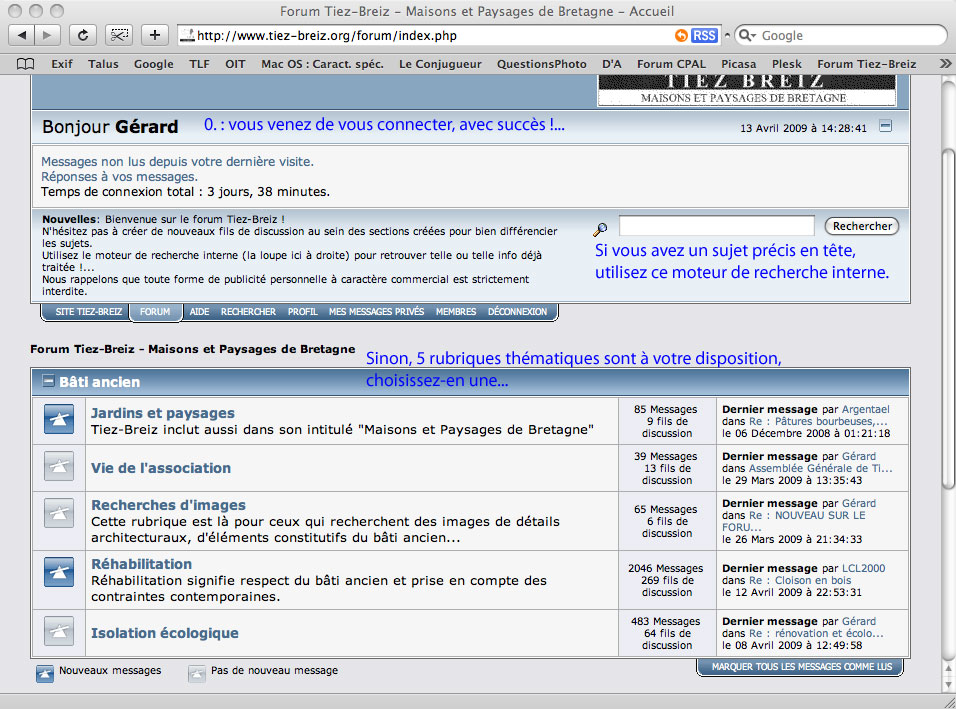Viewport: 956px width, 709px height.
Task: Click the forum search text field
Action: (716, 226)
